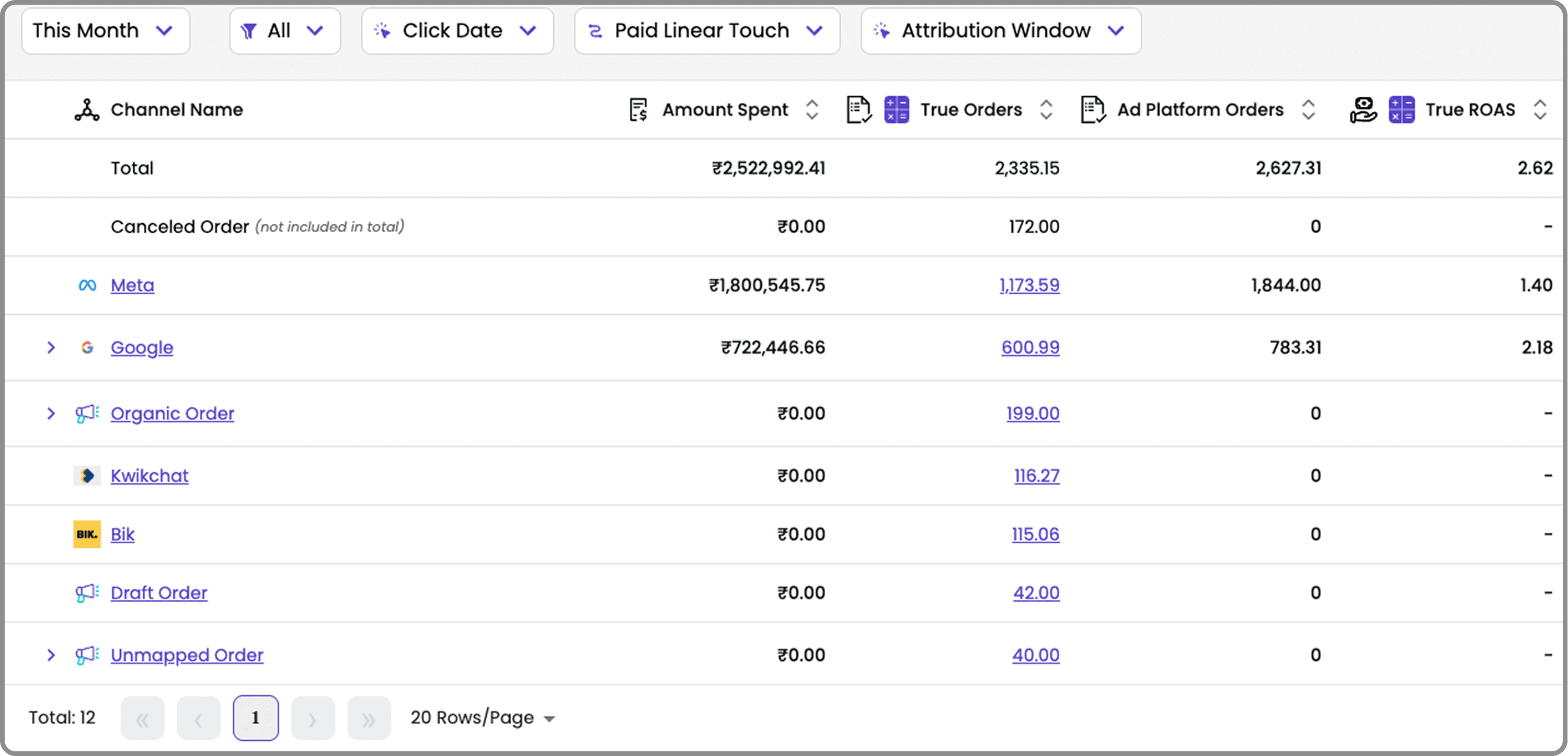
Task: Open the Paid Linear Touch dropdown
Action: 707,30
